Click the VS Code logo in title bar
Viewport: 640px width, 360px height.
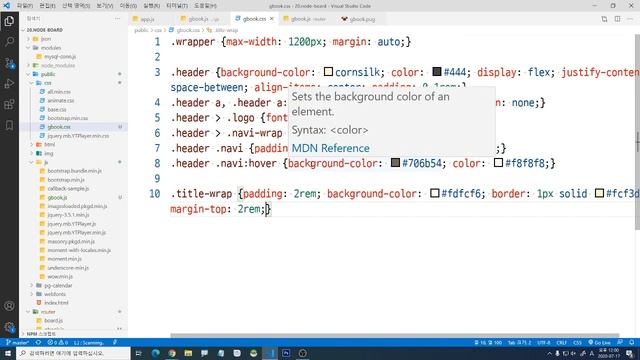7,6
